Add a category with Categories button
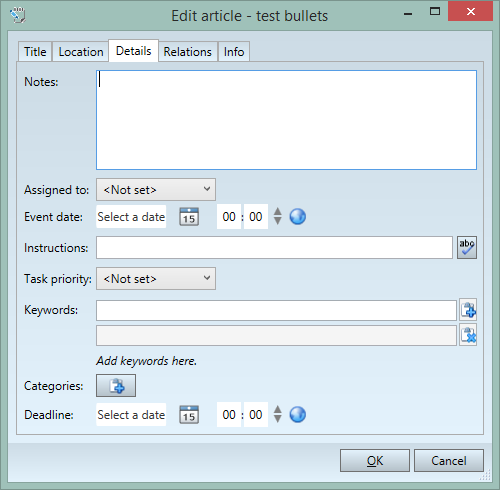500x490 pixels. 116,386
